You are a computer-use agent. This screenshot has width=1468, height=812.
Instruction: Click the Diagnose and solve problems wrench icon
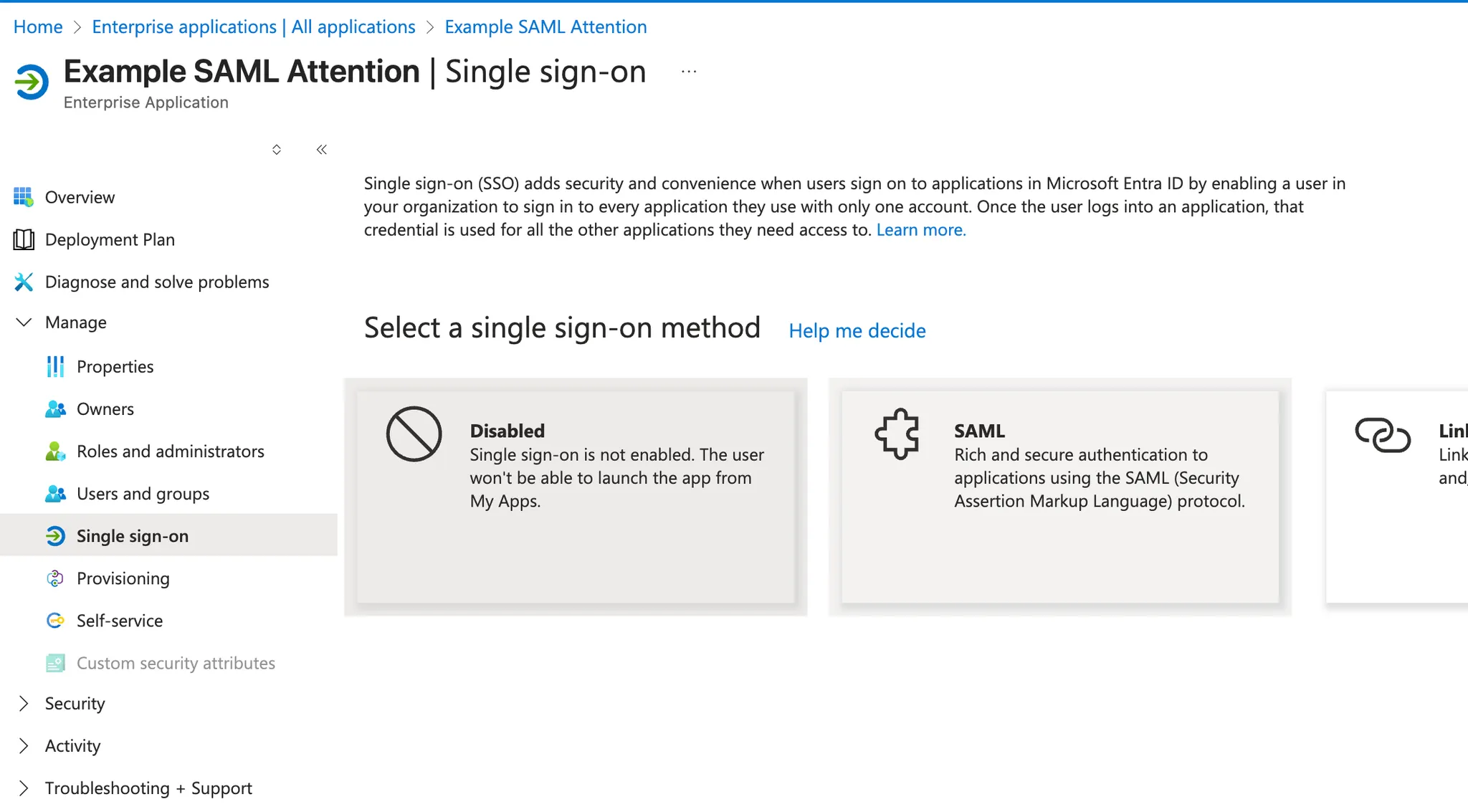coord(24,282)
